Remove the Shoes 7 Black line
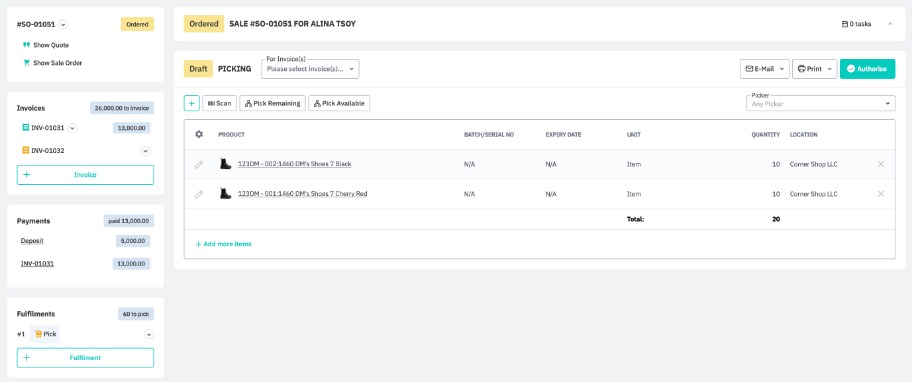This screenshot has width=912, height=382. pos(881,164)
